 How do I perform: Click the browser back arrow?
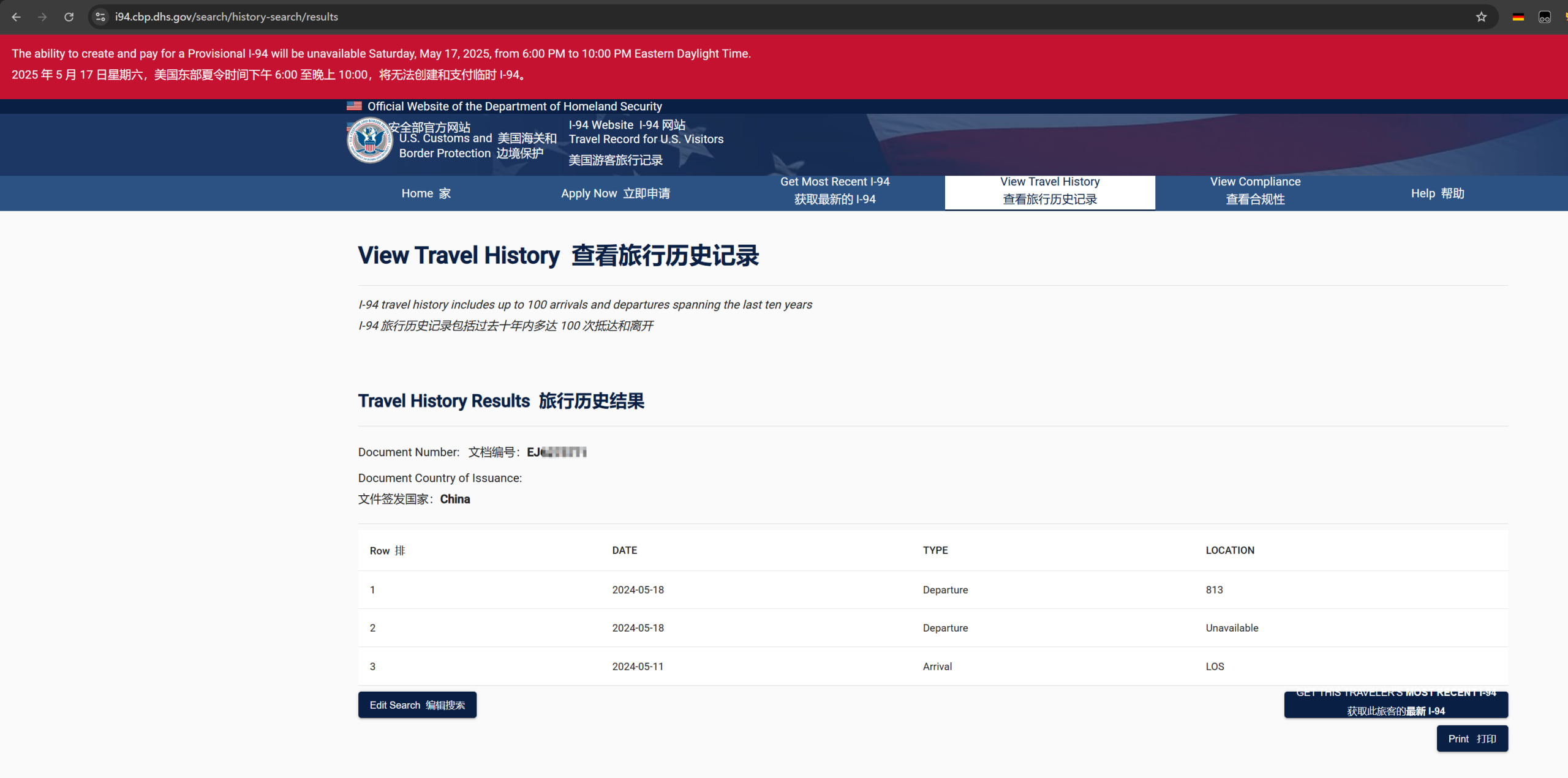coord(17,17)
